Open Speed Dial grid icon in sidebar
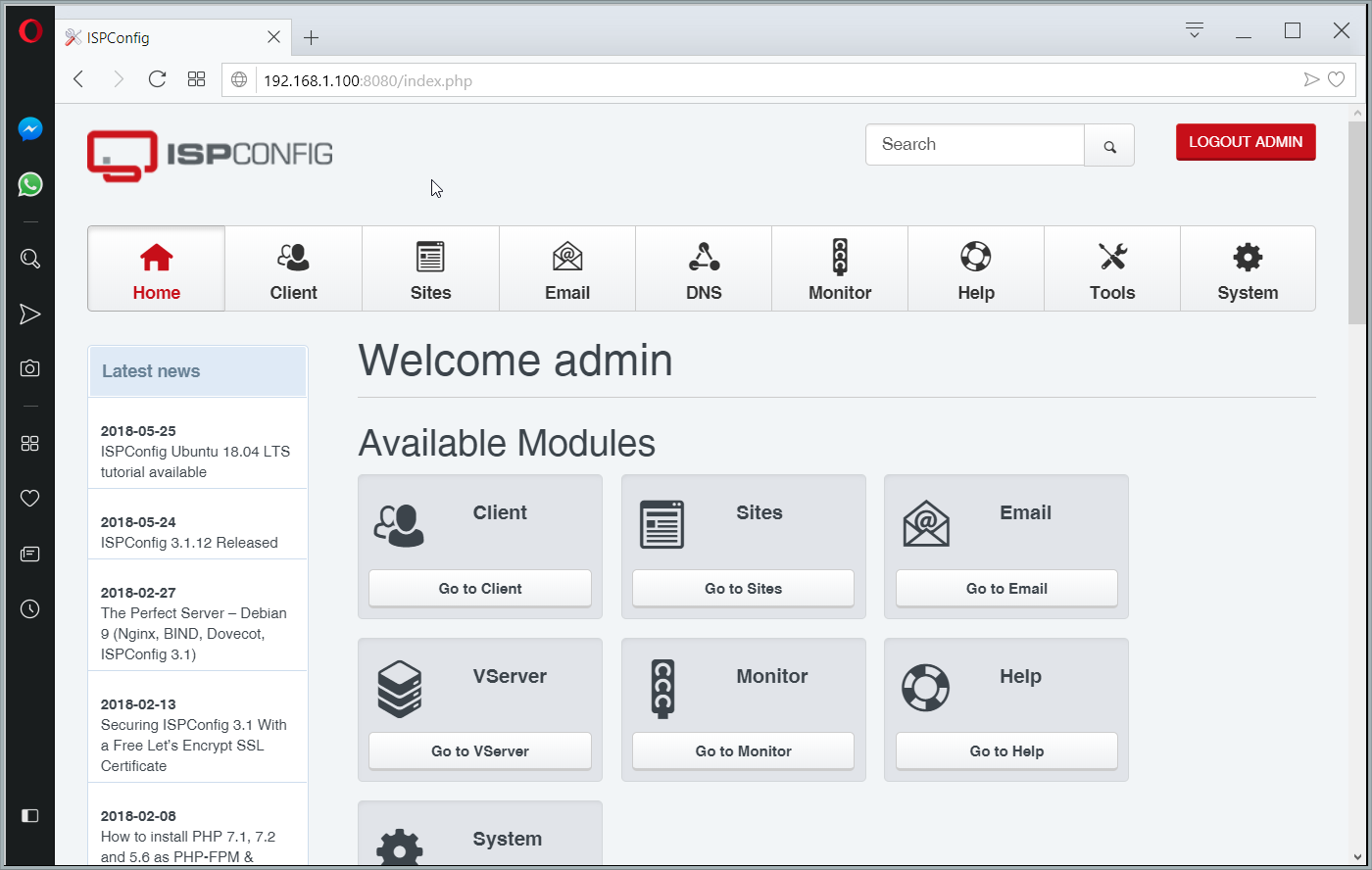Image resolution: width=1372 pixels, height=870 pixels. pyautogui.click(x=29, y=444)
